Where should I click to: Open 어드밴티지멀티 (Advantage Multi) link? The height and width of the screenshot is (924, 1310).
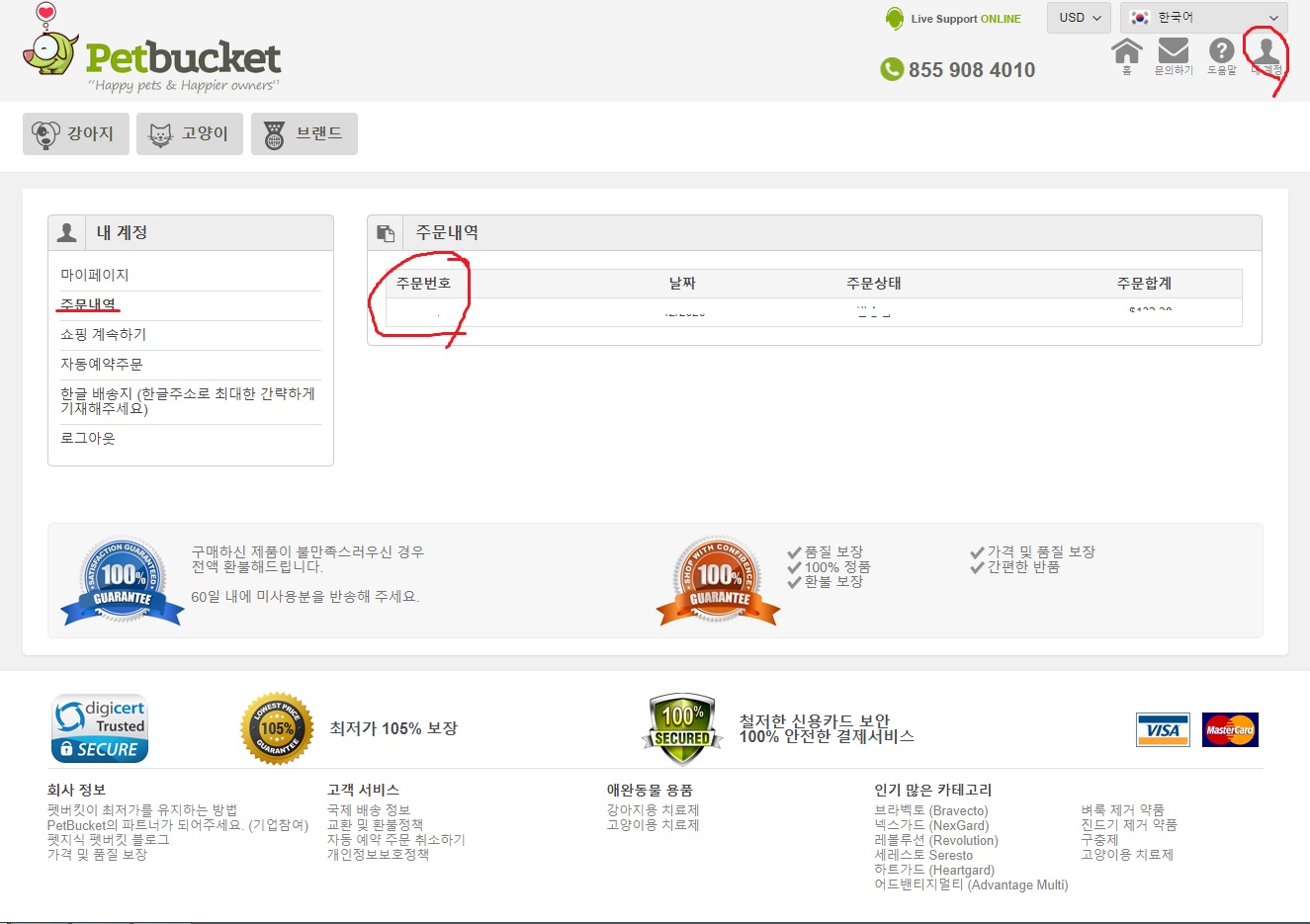pos(971,884)
